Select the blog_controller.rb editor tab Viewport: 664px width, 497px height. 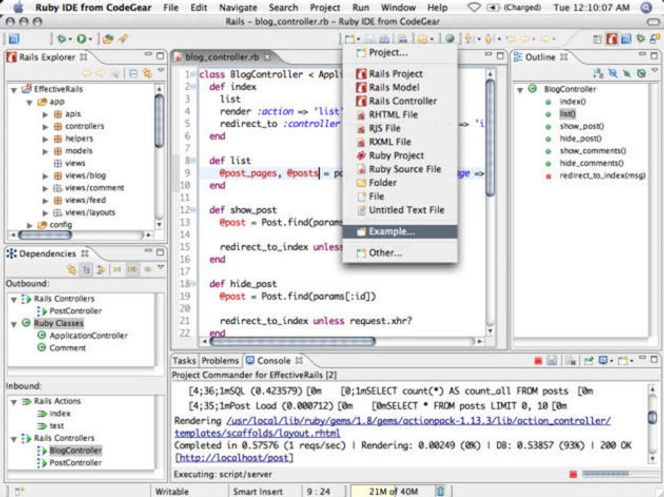[222, 57]
